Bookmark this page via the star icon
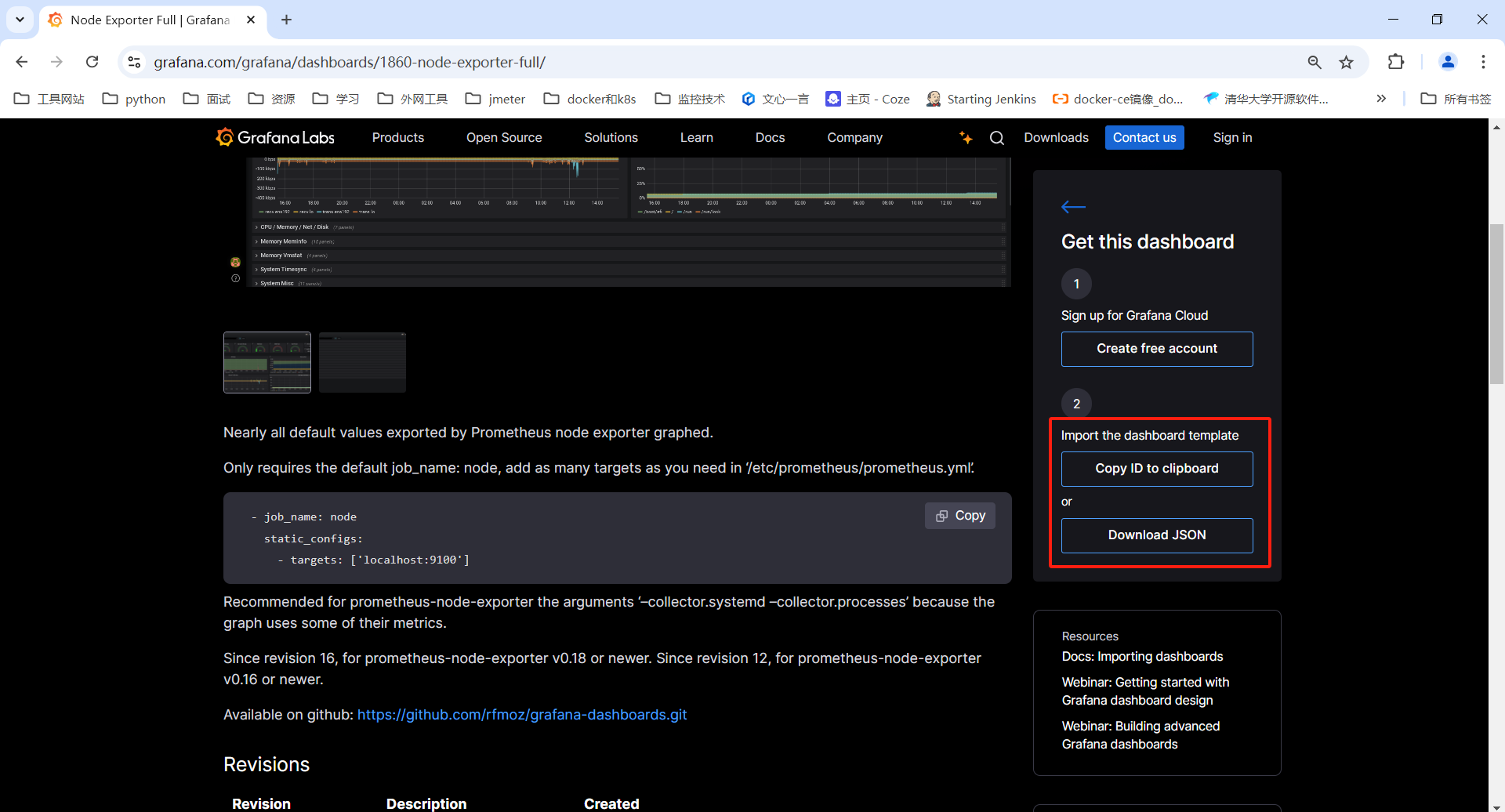The image size is (1505, 812). coord(1347,62)
